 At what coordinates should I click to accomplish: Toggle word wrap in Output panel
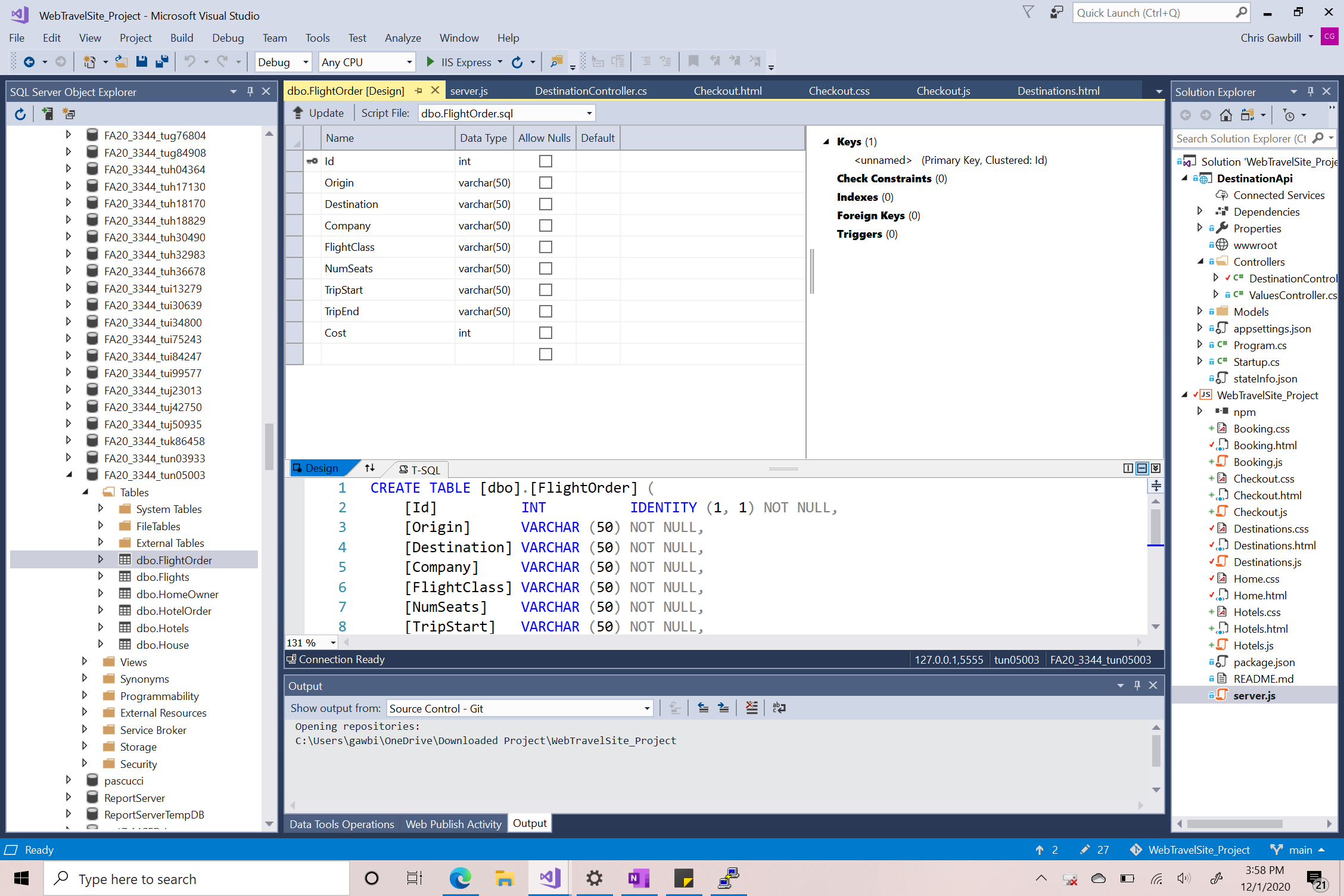[779, 708]
